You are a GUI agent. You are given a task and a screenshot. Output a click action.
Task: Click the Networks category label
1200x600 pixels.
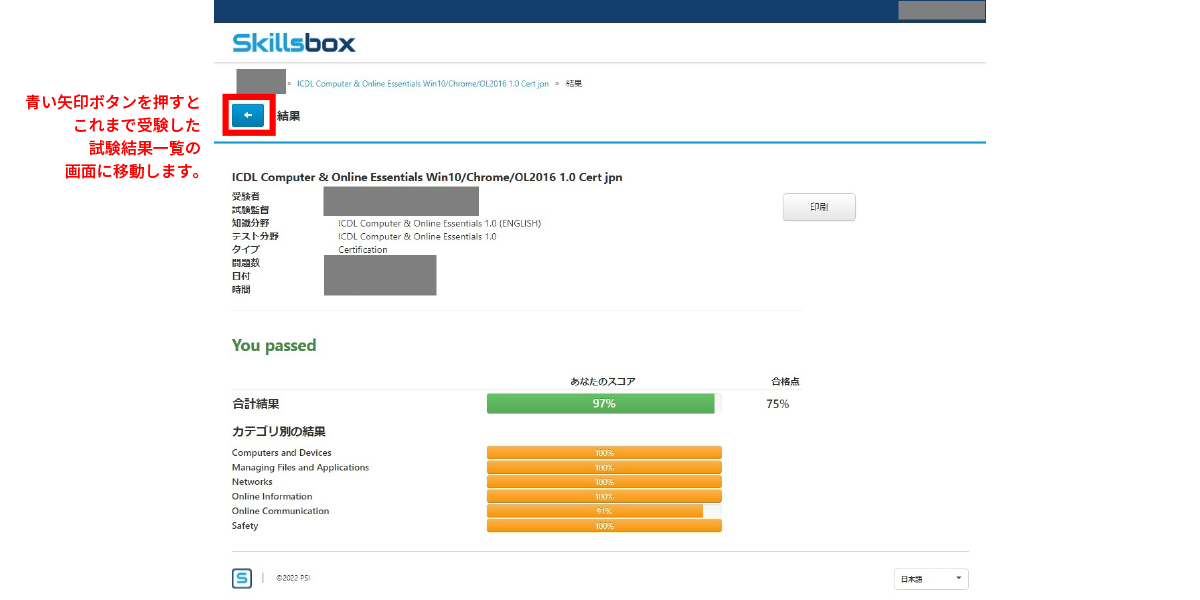pyautogui.click(x=252, y=482)
